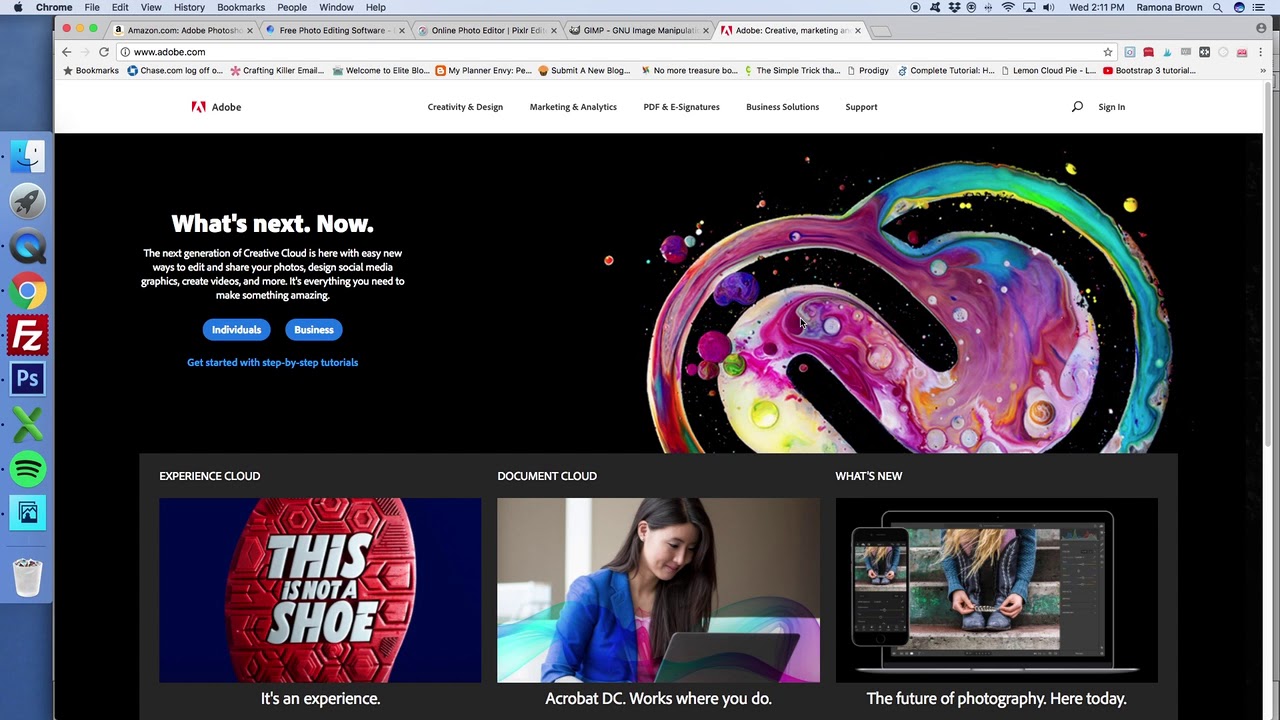Screen dimensions: 1280x720
Task: Open the Chase.com bookmark
Action: (175, 71)
